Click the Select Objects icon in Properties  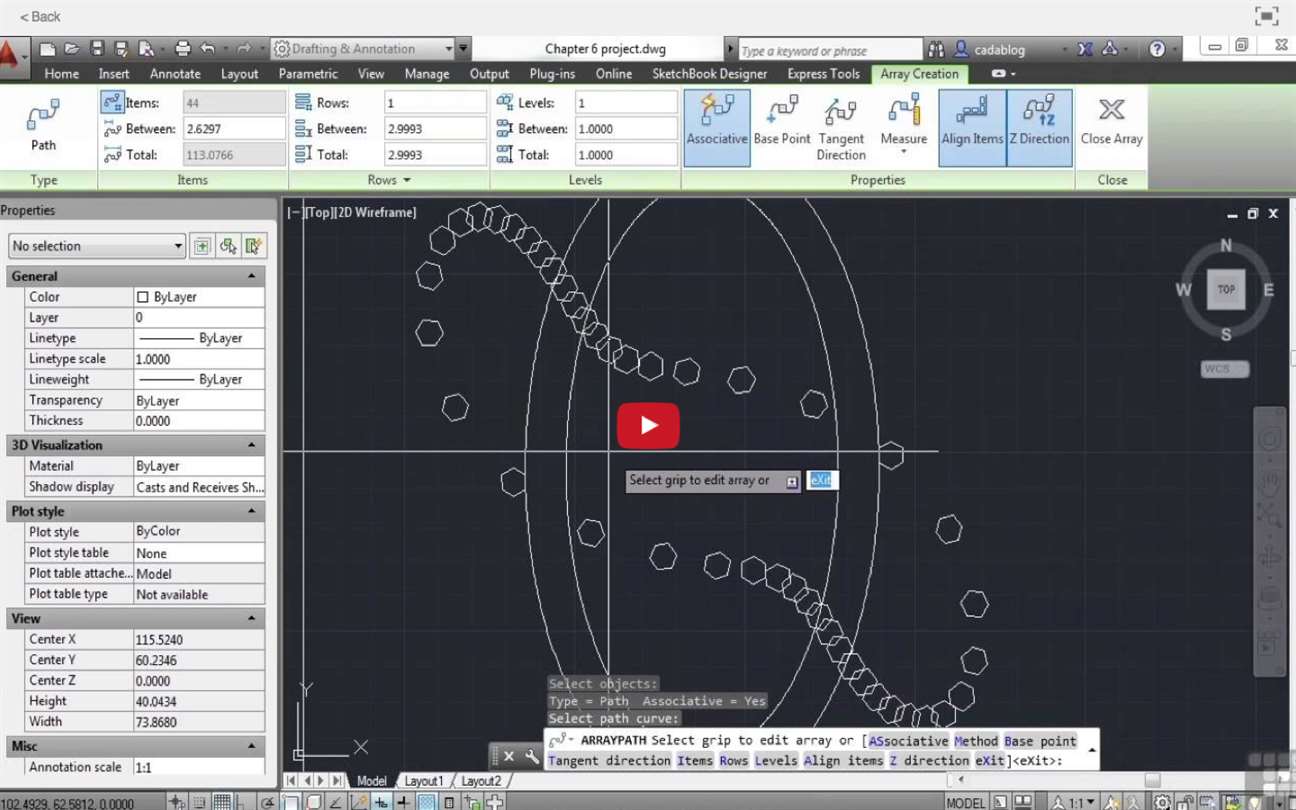pyautogui.click(x=228, y=246)
